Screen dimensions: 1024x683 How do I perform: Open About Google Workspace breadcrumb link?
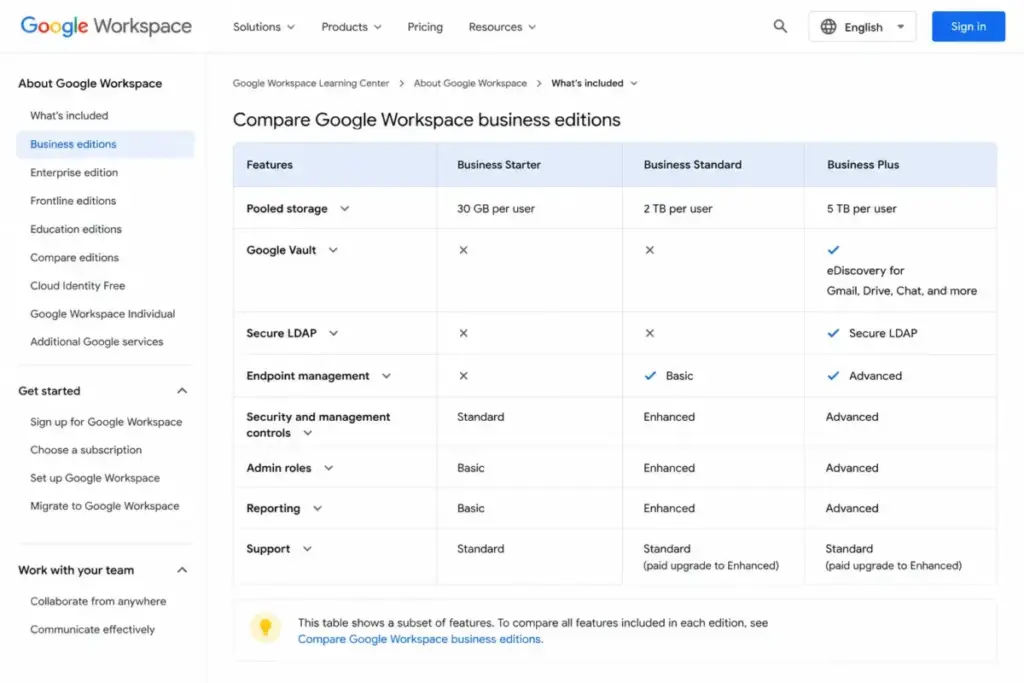point(470,83)
